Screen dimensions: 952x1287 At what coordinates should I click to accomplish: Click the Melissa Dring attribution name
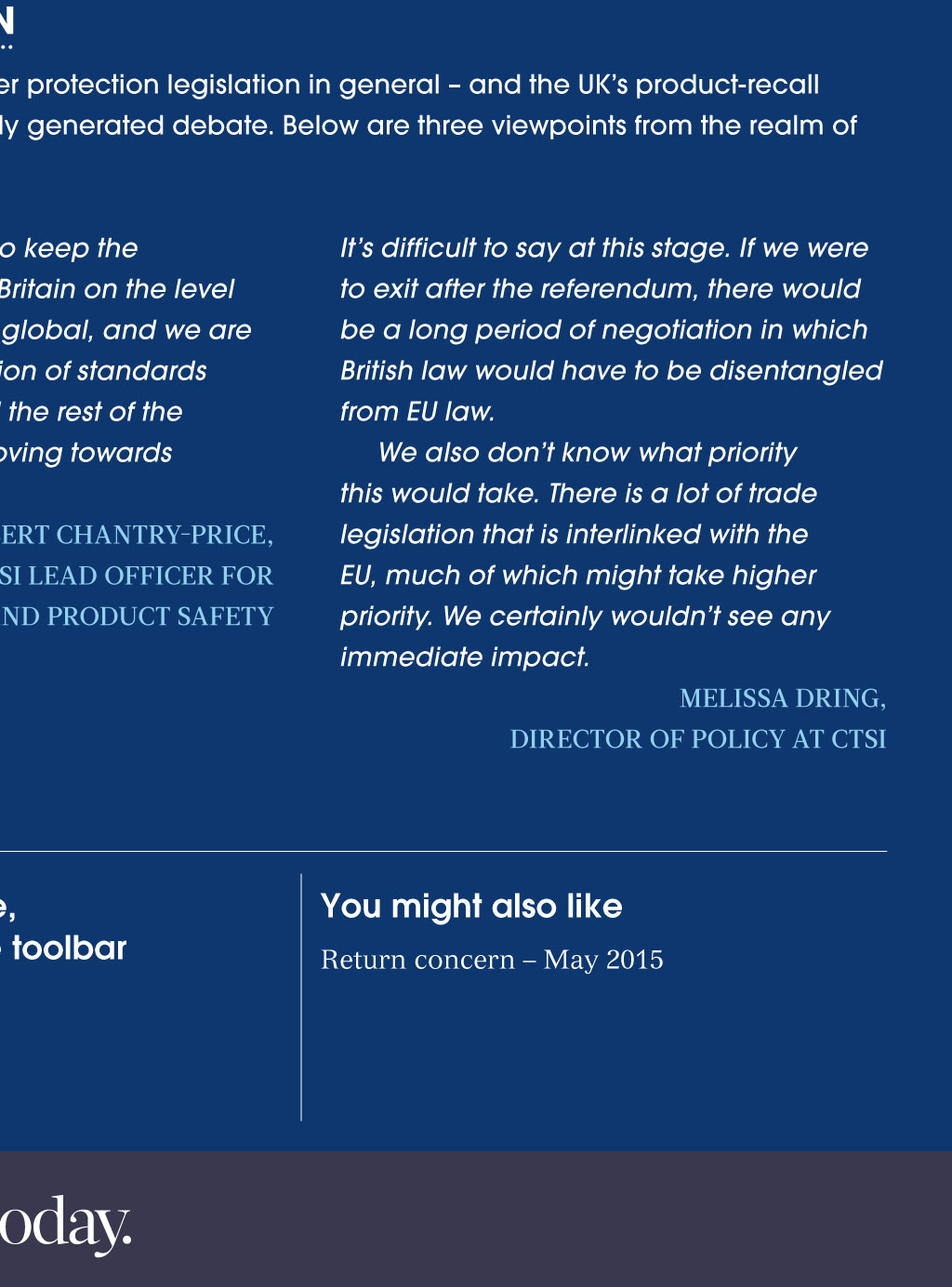783,698
